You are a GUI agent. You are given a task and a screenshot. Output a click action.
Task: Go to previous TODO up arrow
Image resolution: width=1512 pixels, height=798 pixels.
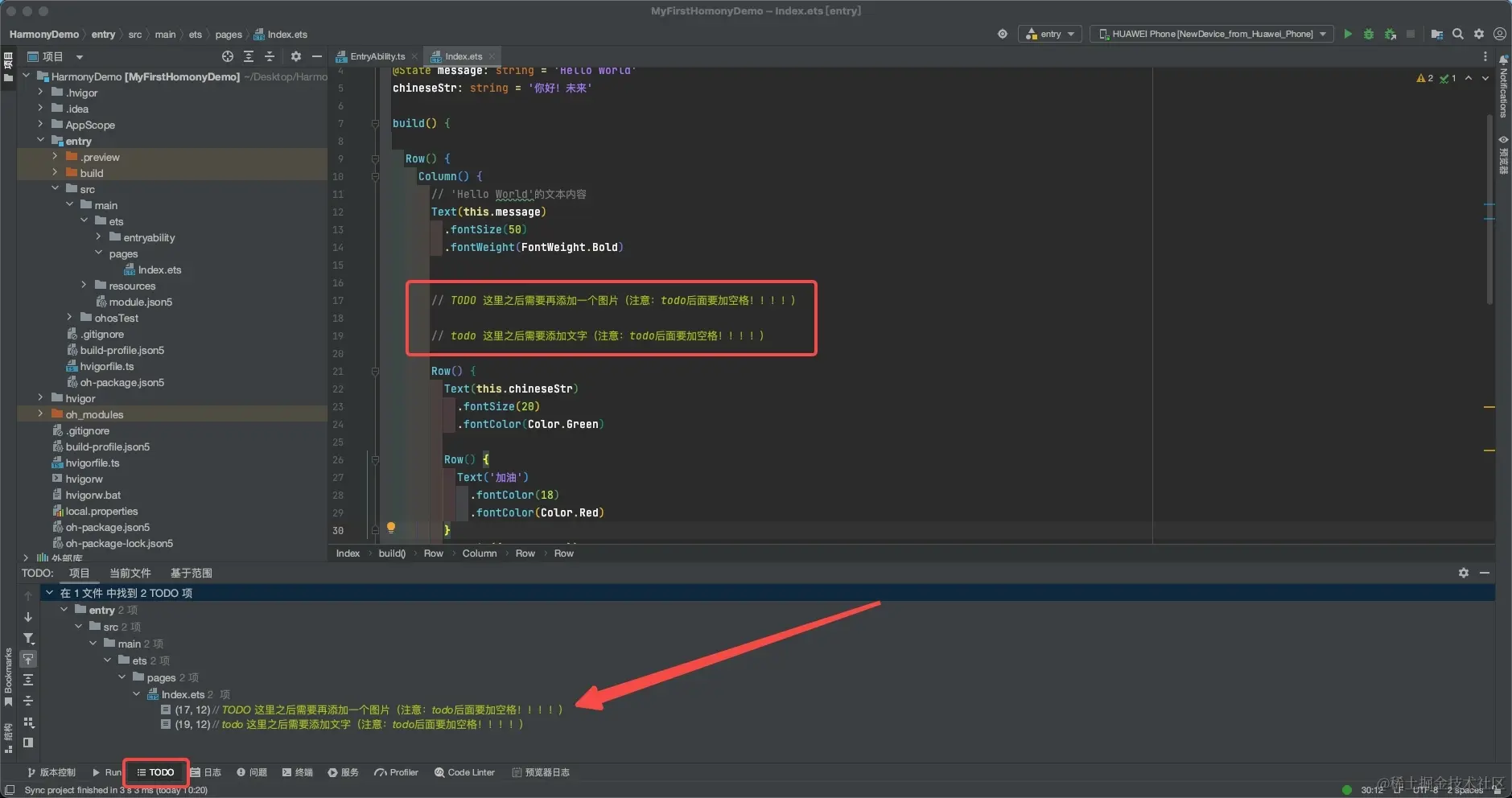(28, 596)
